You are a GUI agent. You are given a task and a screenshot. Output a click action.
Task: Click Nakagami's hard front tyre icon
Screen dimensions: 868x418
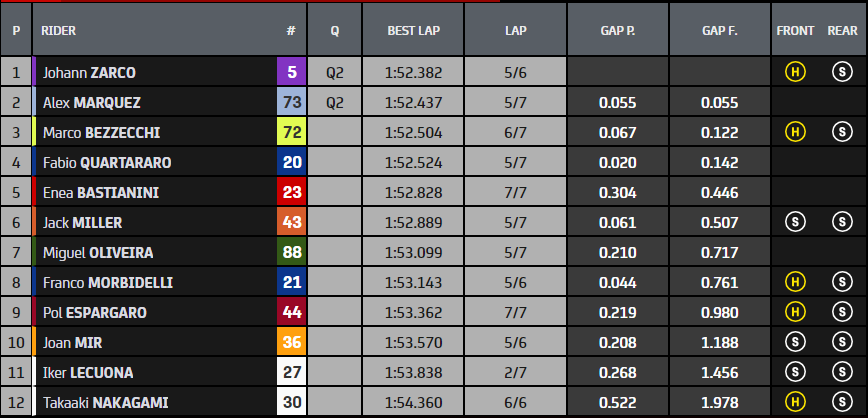tap(796, 402)
